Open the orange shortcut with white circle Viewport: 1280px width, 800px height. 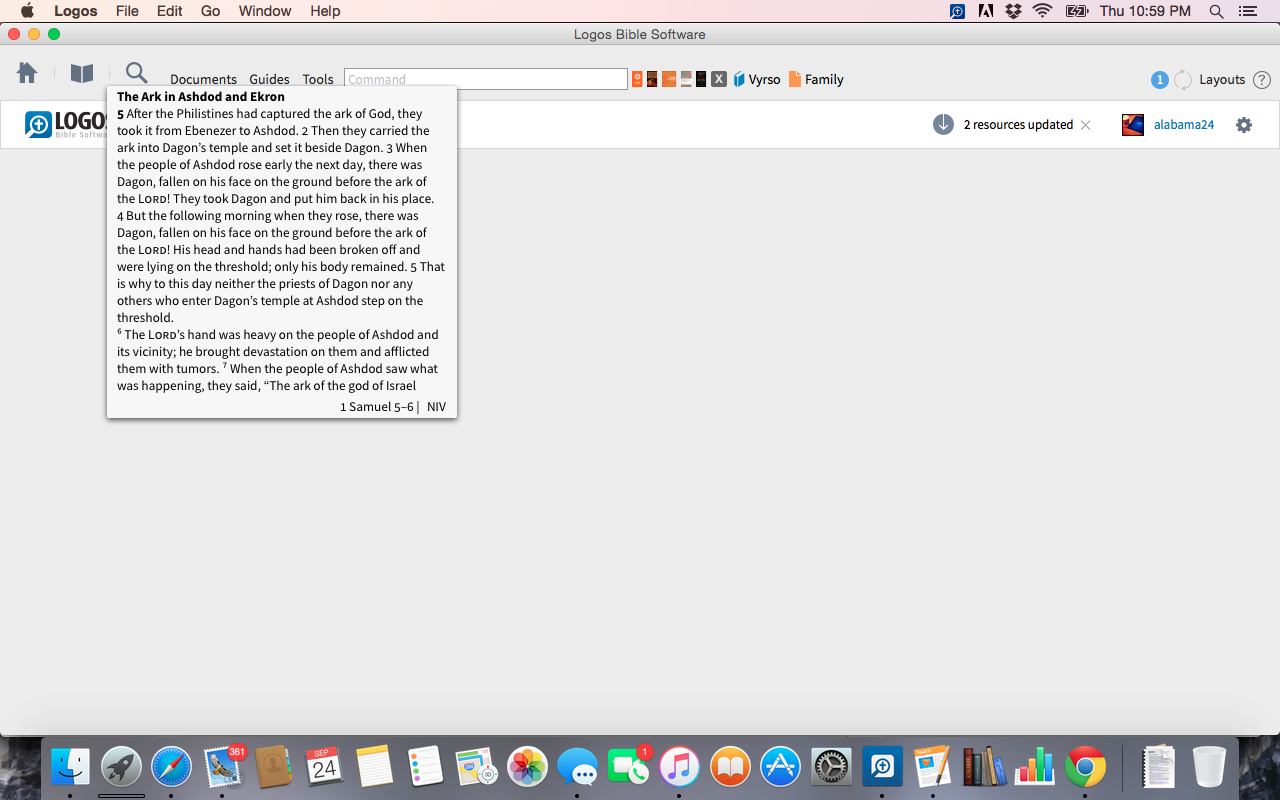click(637, 79)
